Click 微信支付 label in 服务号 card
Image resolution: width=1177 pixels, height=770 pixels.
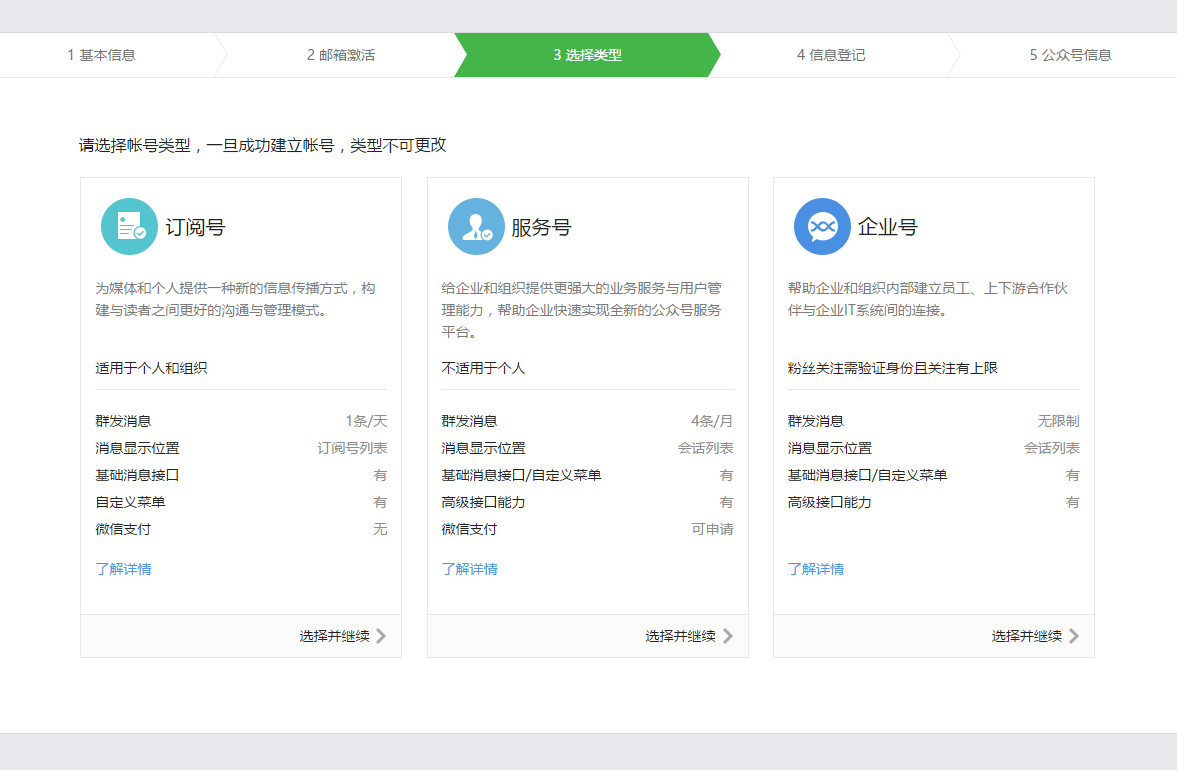click(x=469, y=529)
